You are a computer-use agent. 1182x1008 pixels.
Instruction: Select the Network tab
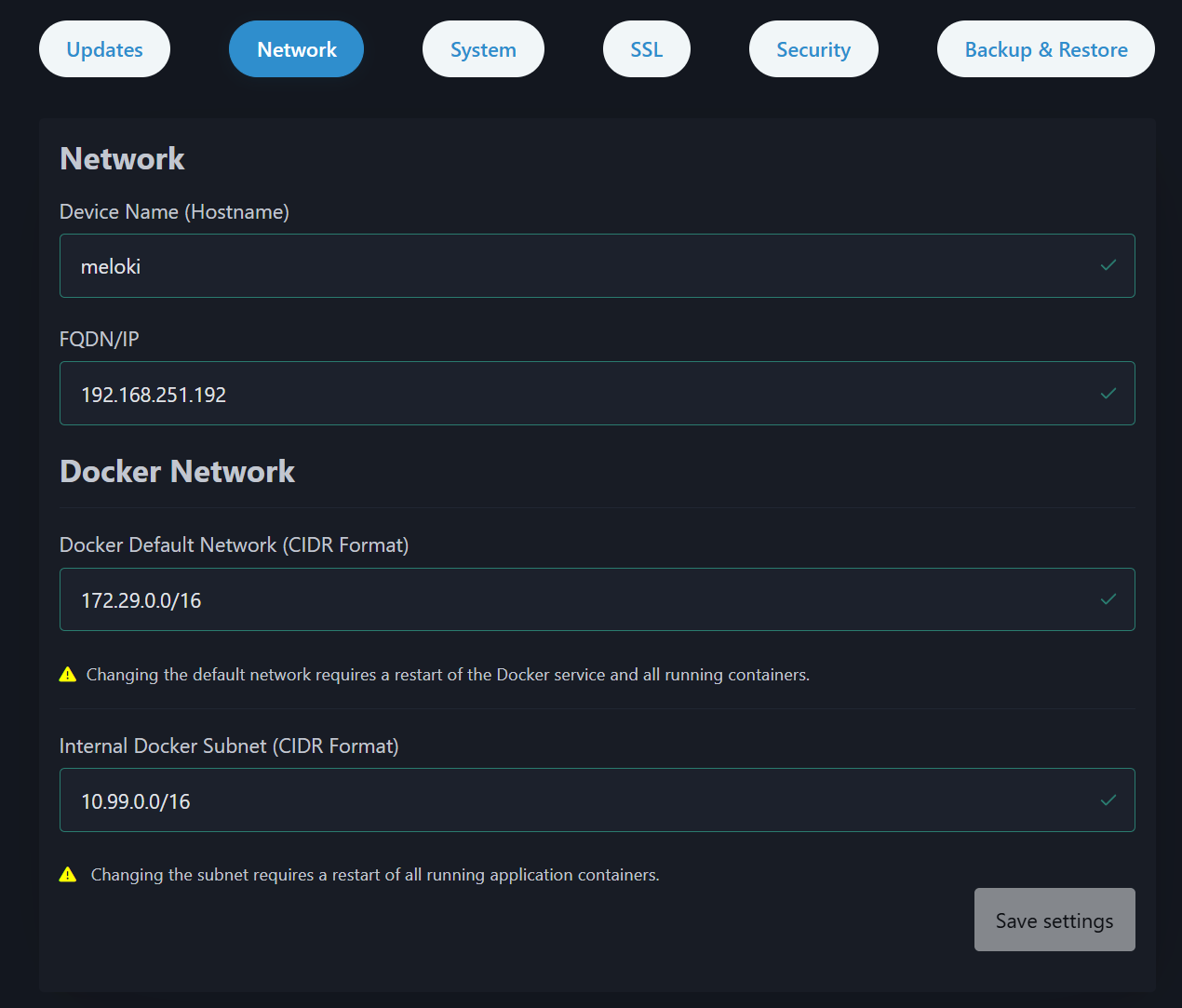point(296,48)
